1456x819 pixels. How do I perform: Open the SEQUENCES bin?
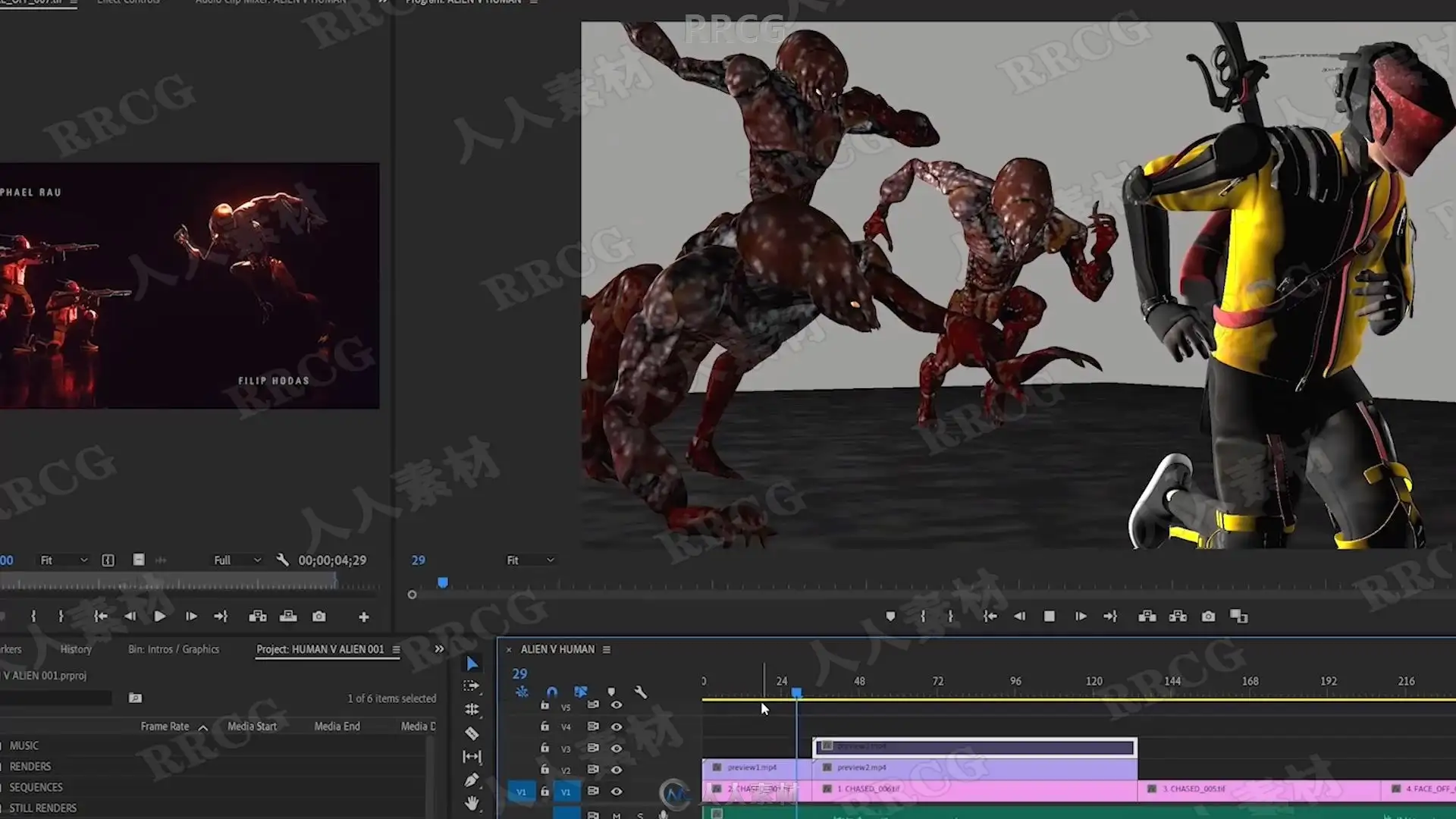[x=36, y=787]
